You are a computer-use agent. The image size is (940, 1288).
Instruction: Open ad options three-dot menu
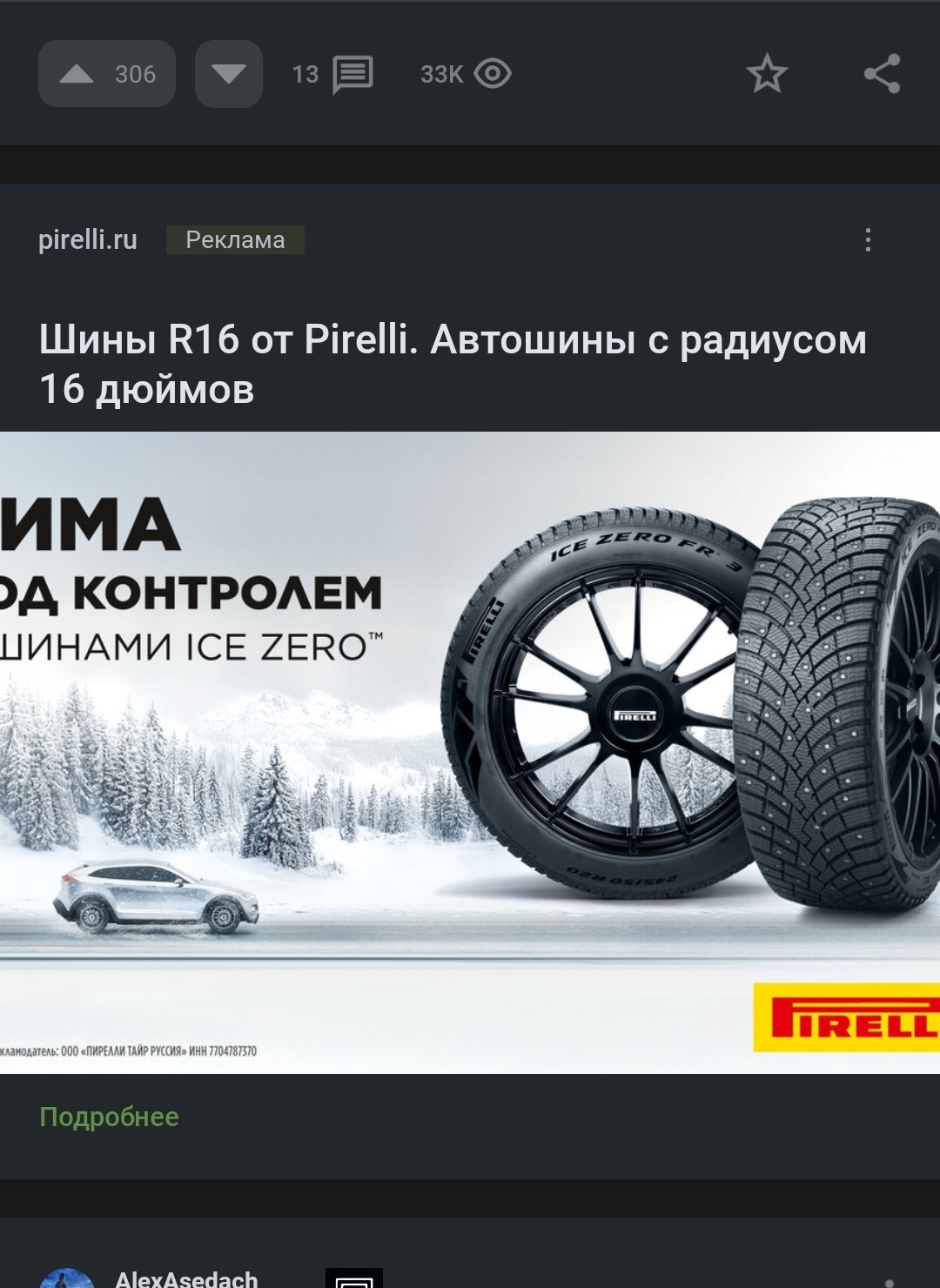point(868,240)
